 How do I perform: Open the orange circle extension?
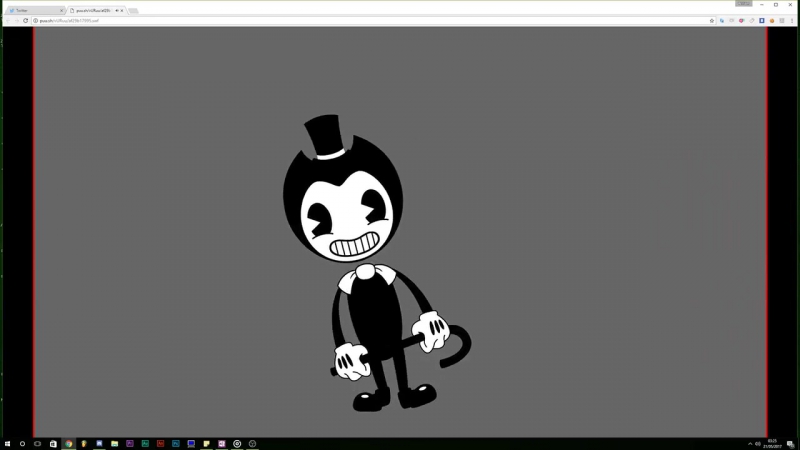tap(772, 20)
